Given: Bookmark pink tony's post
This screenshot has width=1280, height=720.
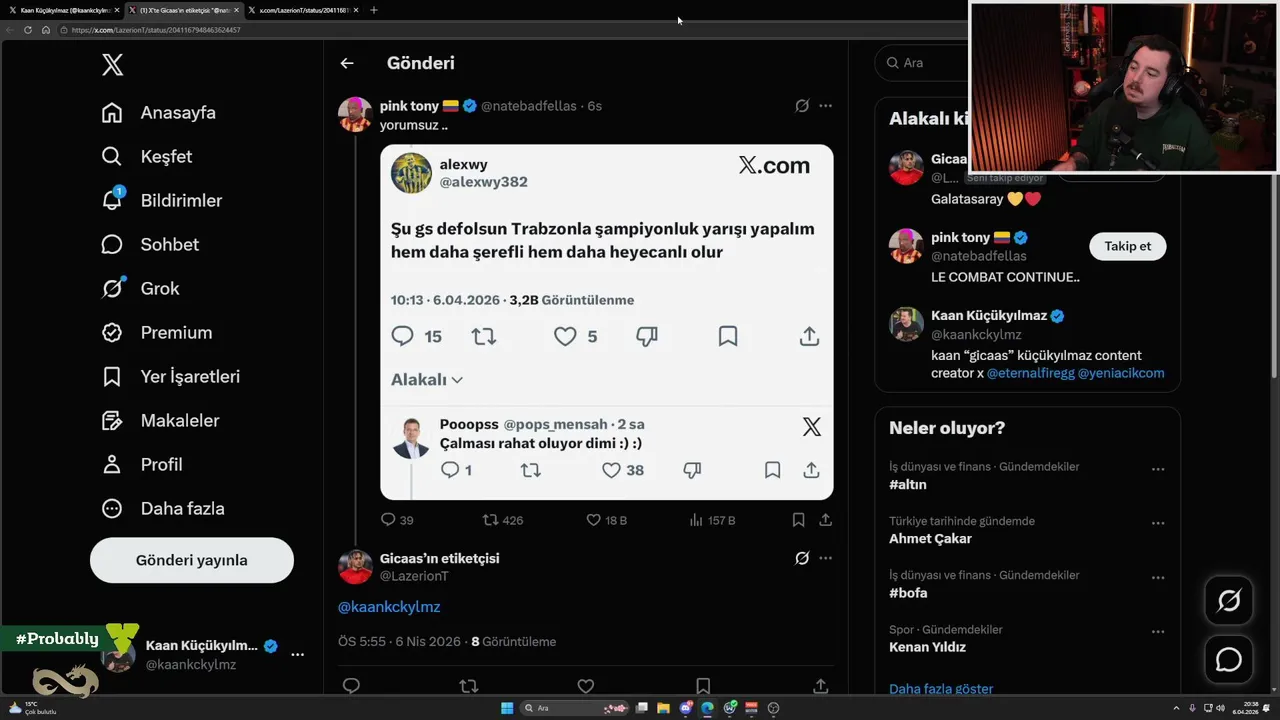Looking at the screenshot, I should pyautogui.click(x=798, y=520).
